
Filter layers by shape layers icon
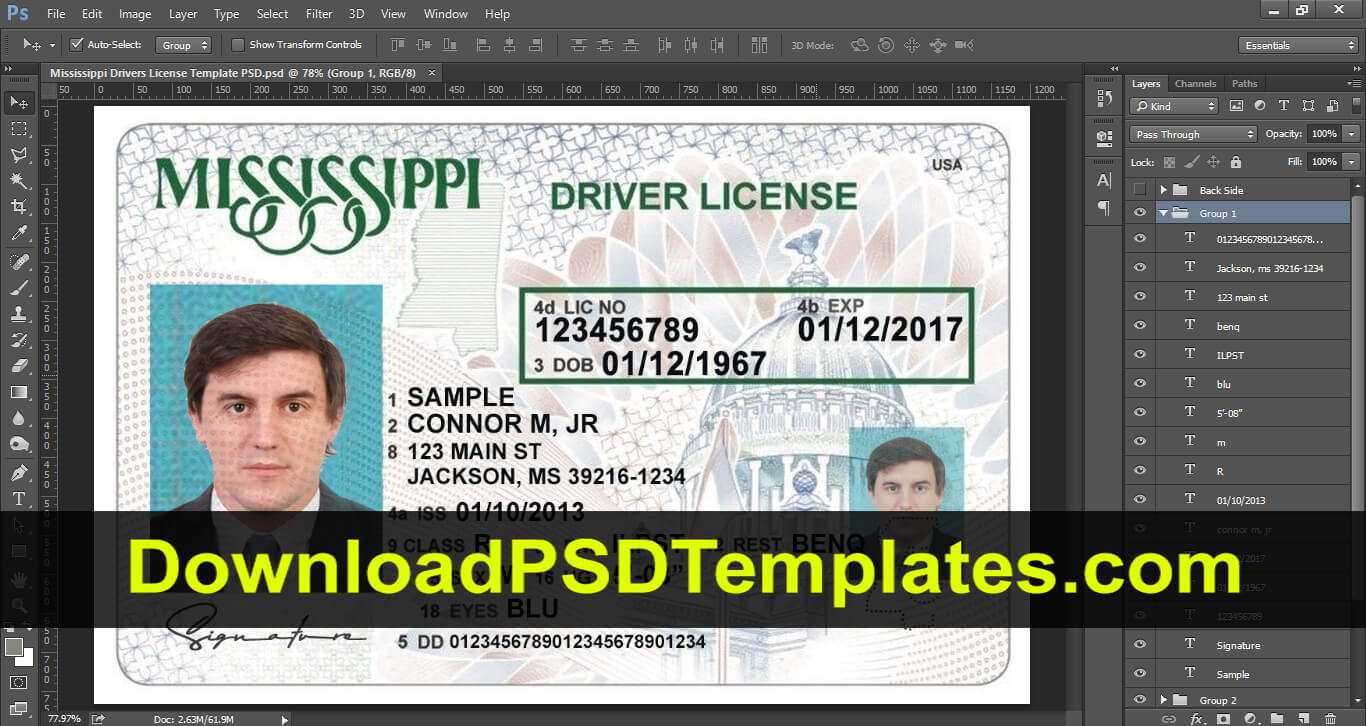(1307, 106)
